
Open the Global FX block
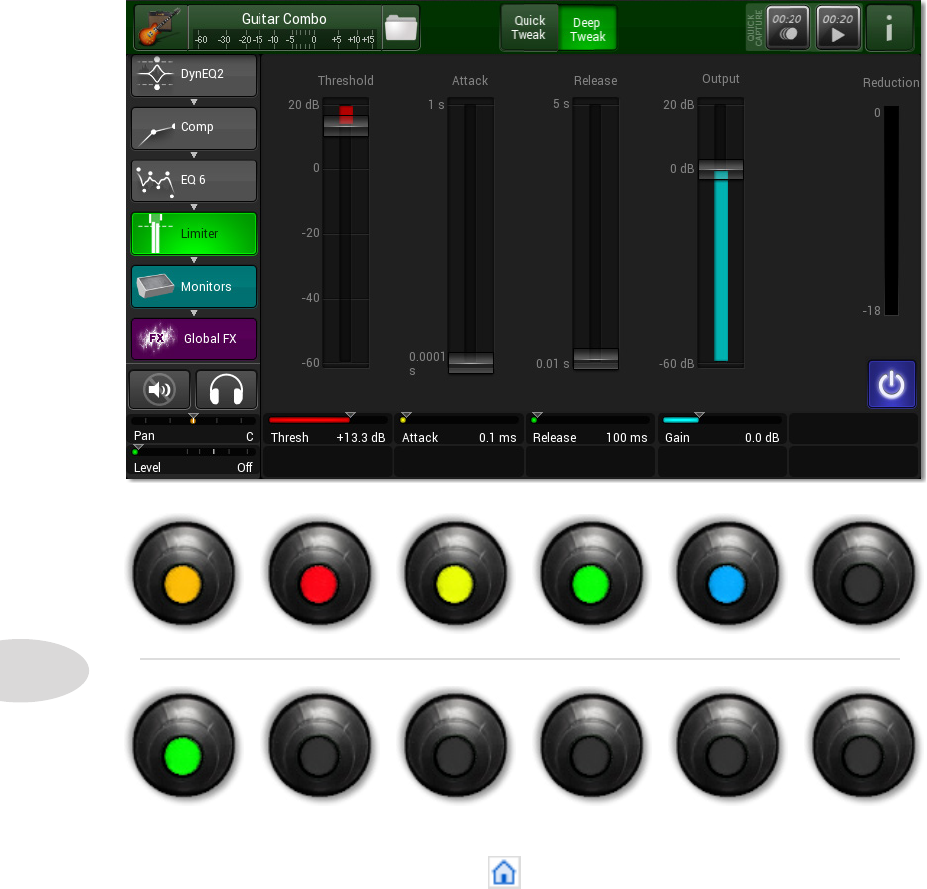pos(194,339)
